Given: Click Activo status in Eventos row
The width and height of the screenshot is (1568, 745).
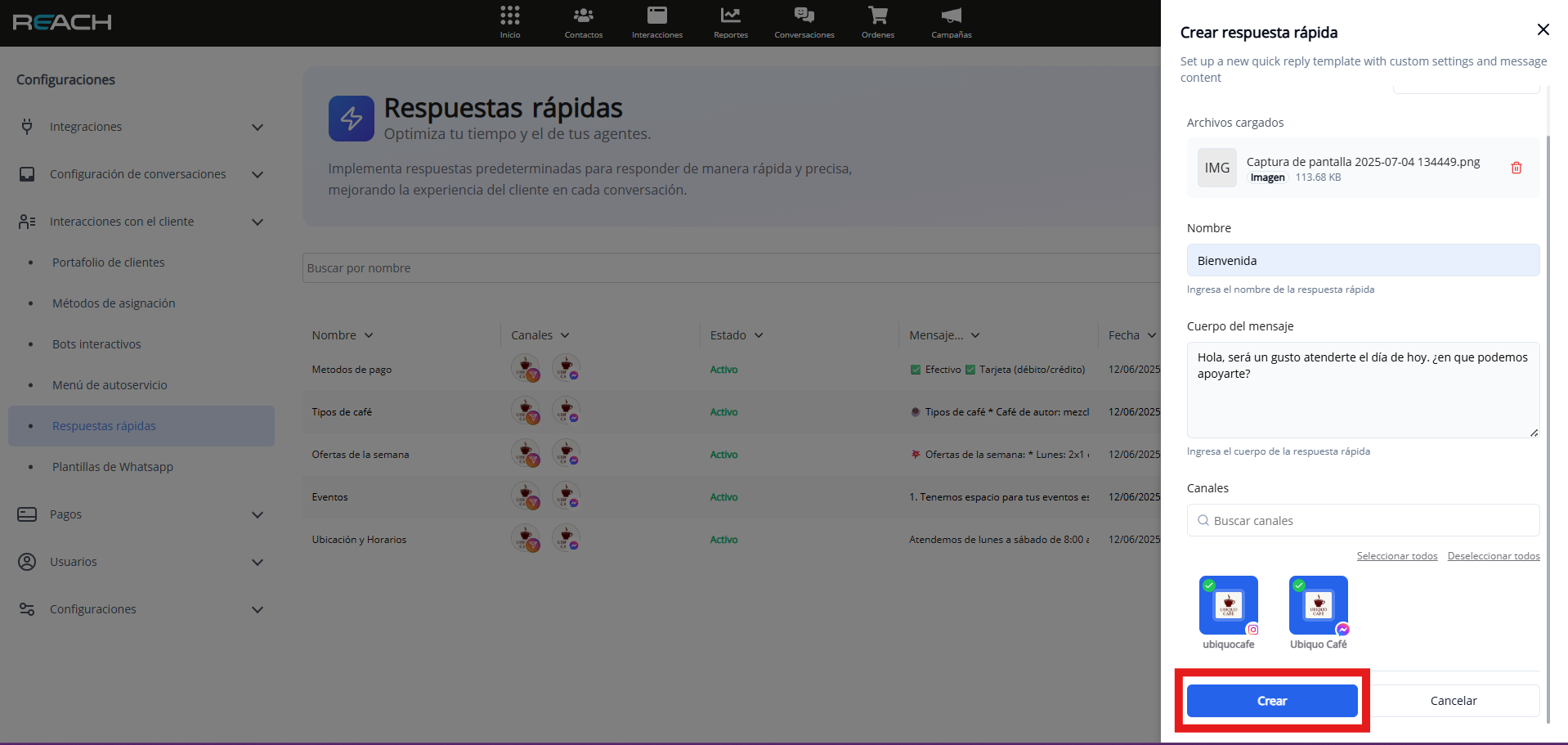Looking at the screenshot, I should [x=724, y=497].
